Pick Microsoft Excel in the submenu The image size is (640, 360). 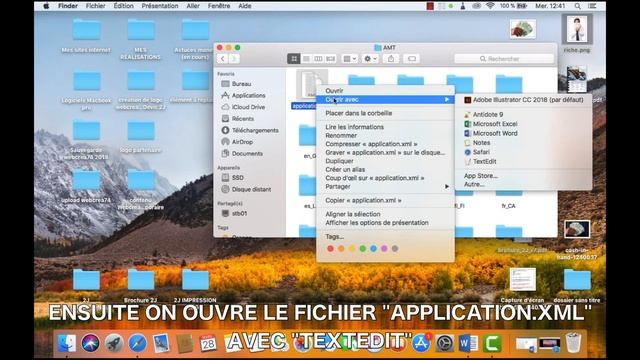pyautogui.click(x=491, y=124)
